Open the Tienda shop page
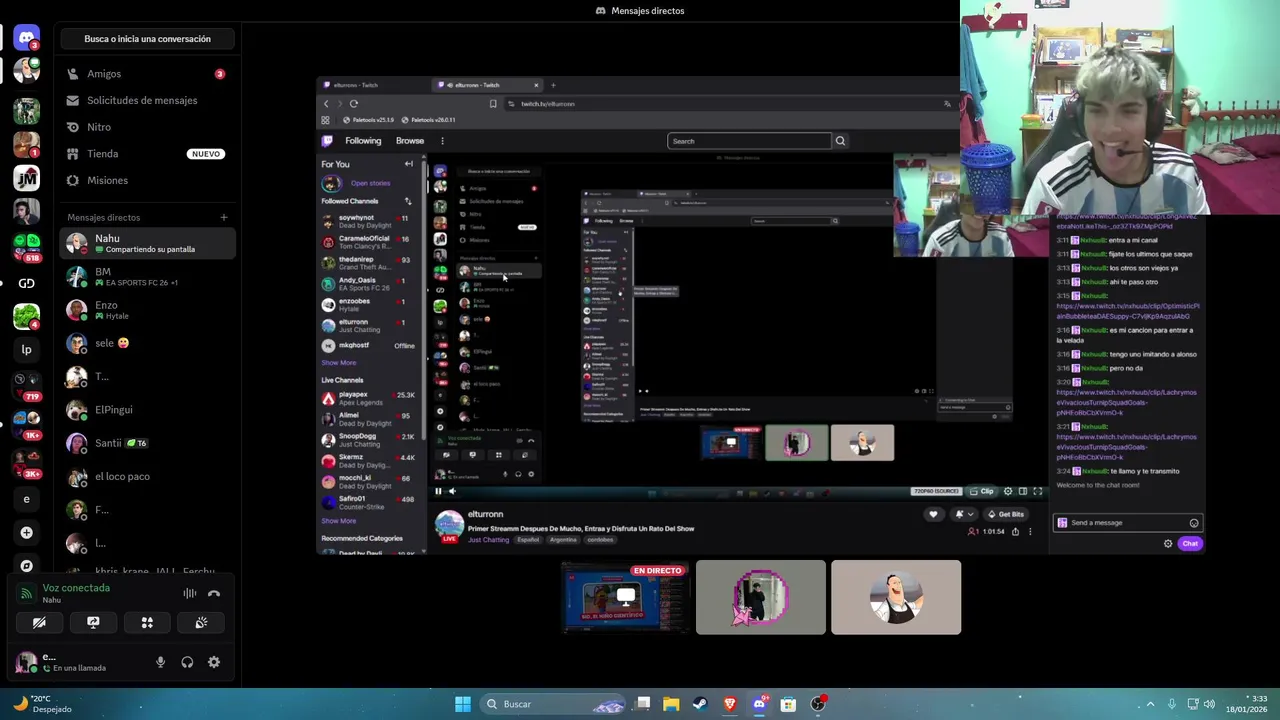1280x720 pixels. [x=147, y=154]
